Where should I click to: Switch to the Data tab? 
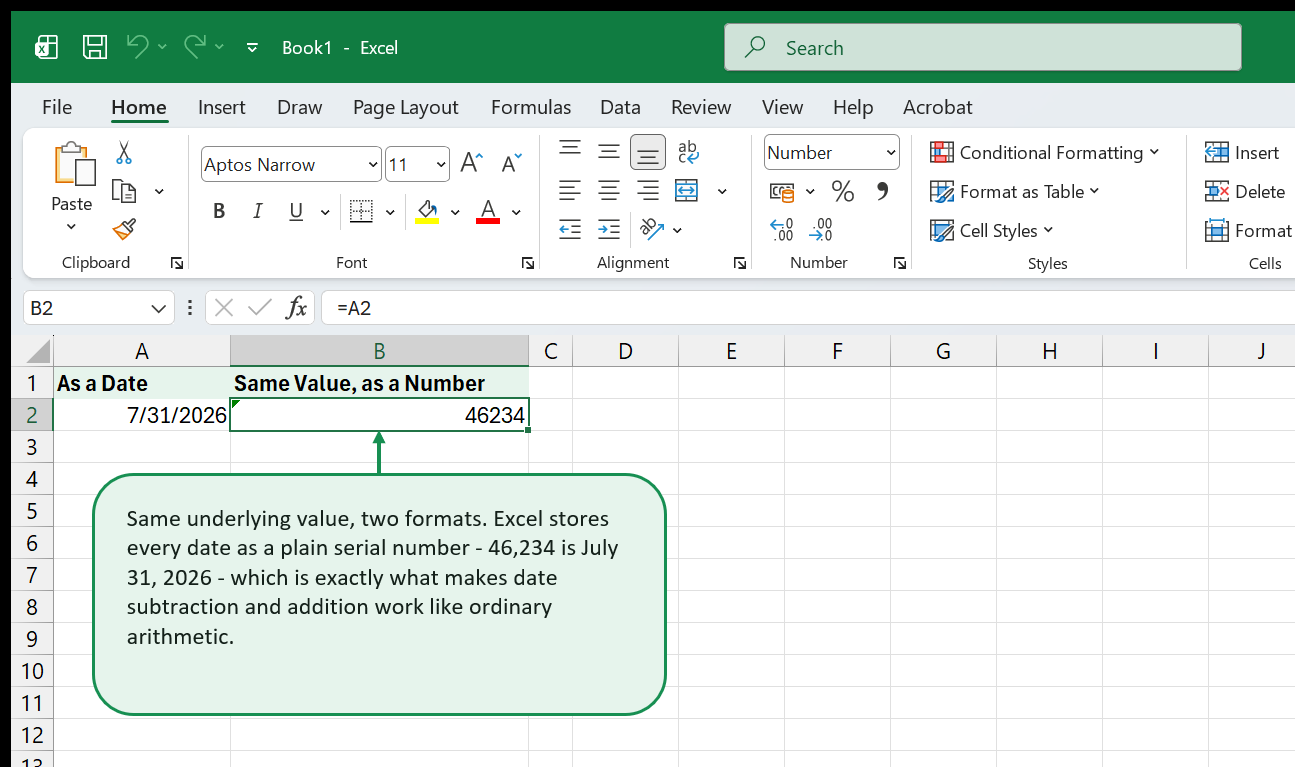pos(620,107)
